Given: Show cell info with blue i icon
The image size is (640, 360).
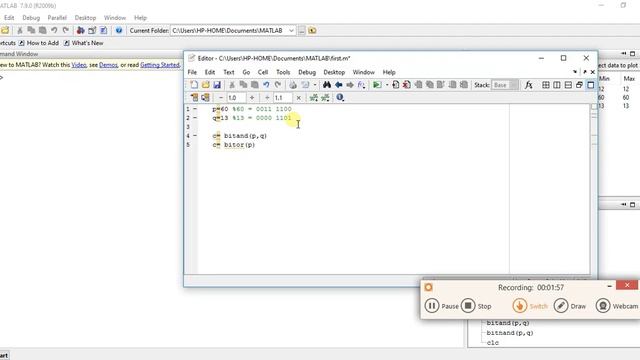Looking at the screenshot, I should point(340,98).
